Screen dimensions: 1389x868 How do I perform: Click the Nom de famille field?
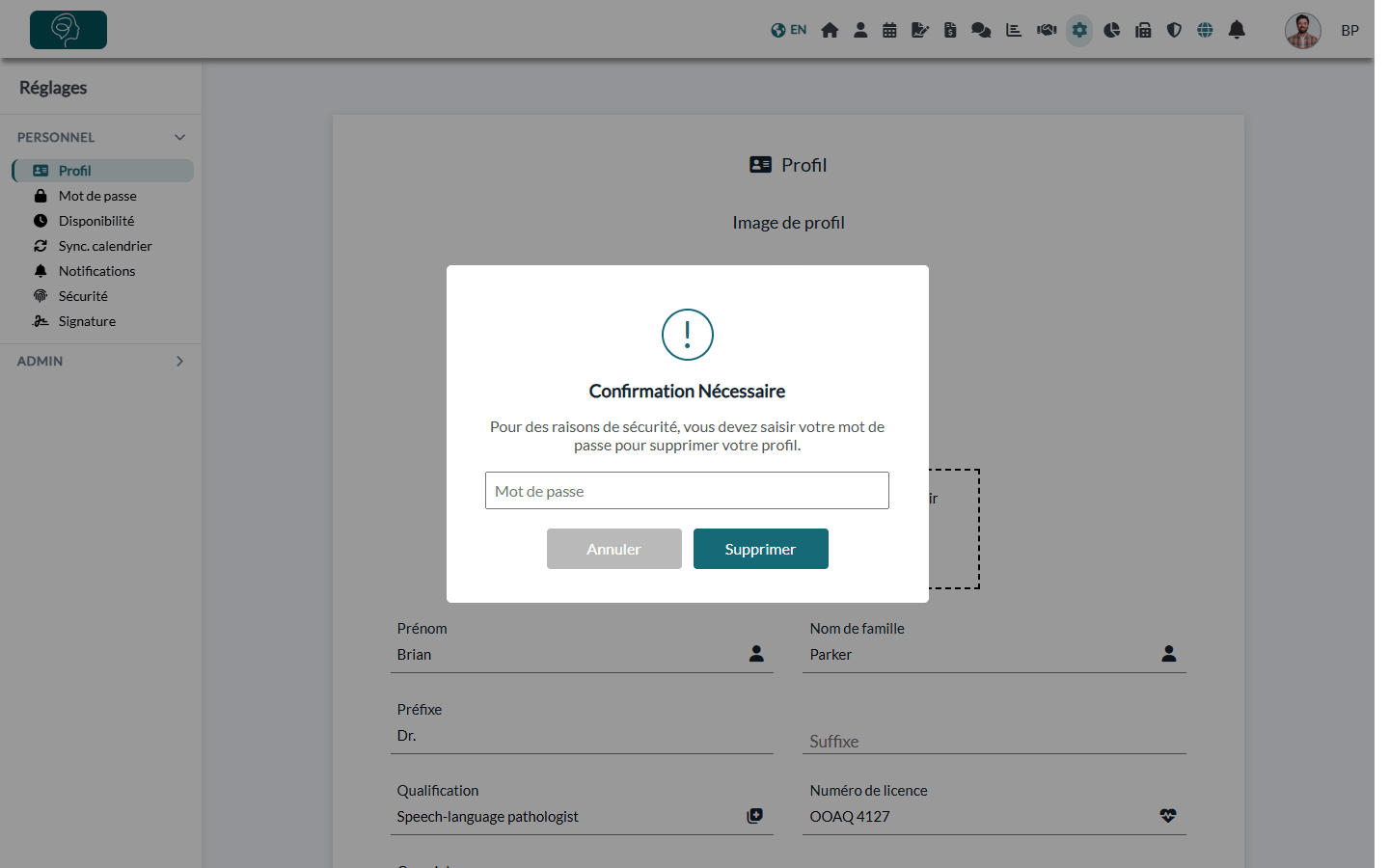994,654
